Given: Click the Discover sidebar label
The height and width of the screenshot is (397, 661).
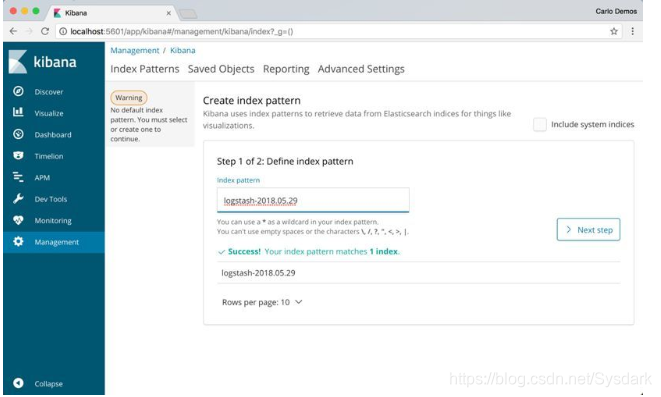Looking at the screenshot, I should [49, 92].
